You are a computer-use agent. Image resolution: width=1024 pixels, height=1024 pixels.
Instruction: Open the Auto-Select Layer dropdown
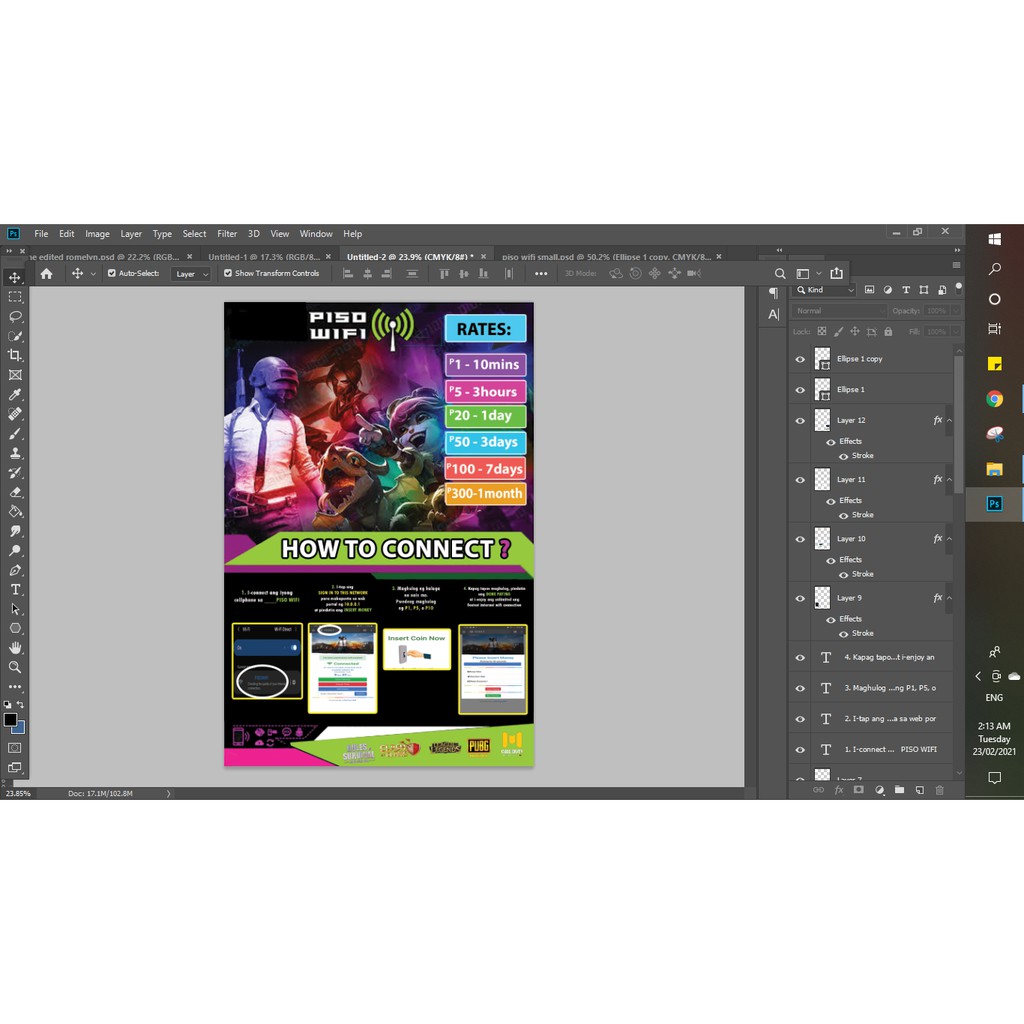click(x=190, y=274)
